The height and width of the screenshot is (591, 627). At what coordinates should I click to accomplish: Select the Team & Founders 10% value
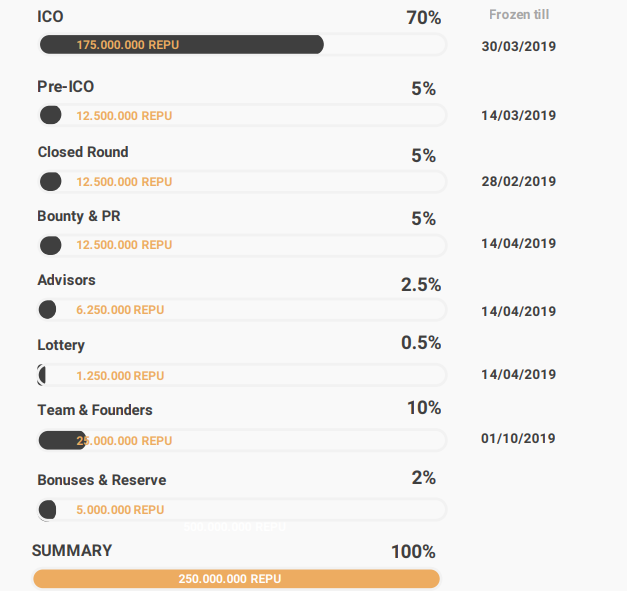tap(423, 408)
